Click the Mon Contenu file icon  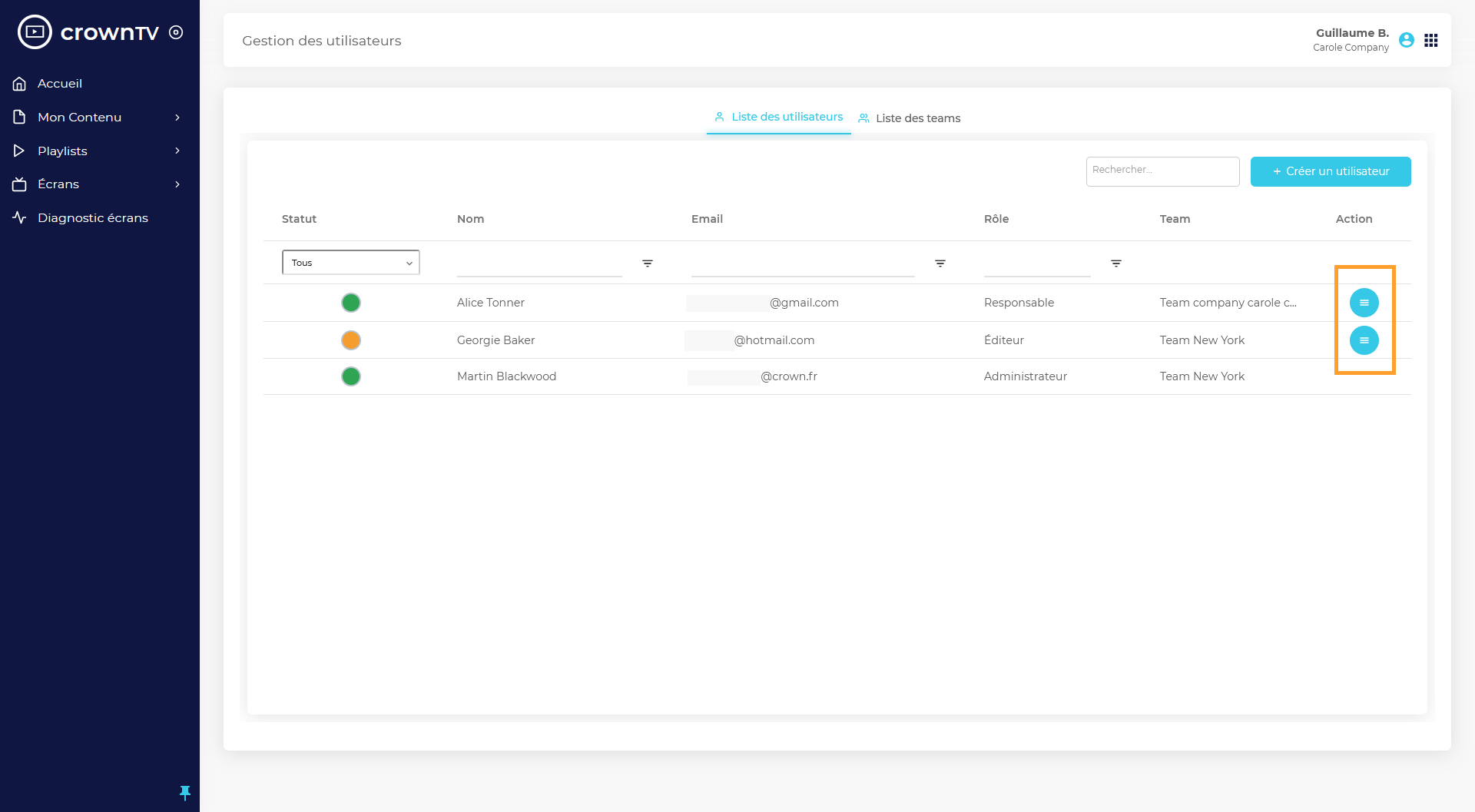point(20,117)
